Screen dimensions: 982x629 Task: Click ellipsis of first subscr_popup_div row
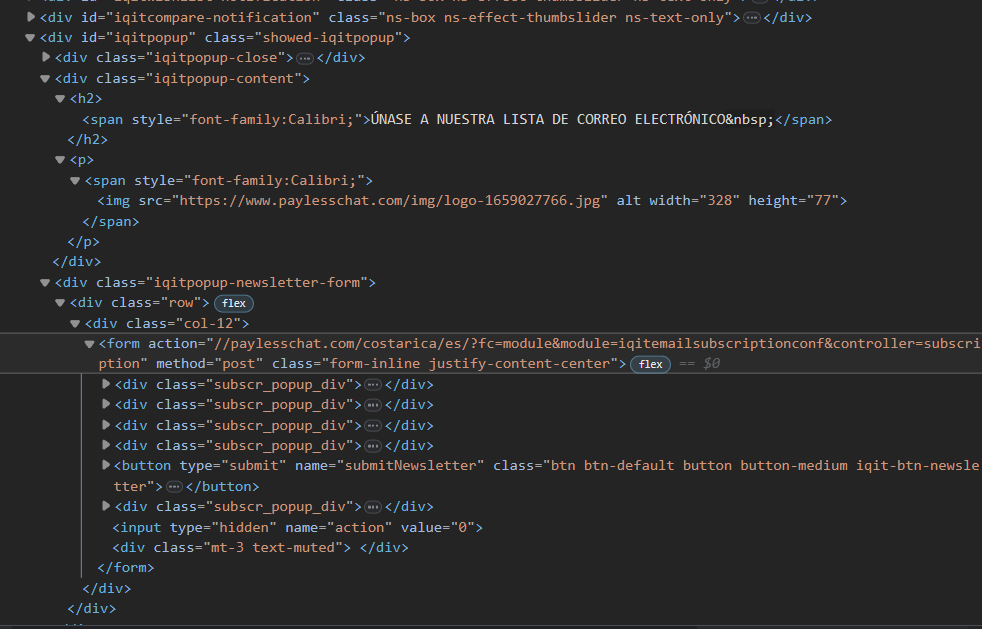point(373,385)
